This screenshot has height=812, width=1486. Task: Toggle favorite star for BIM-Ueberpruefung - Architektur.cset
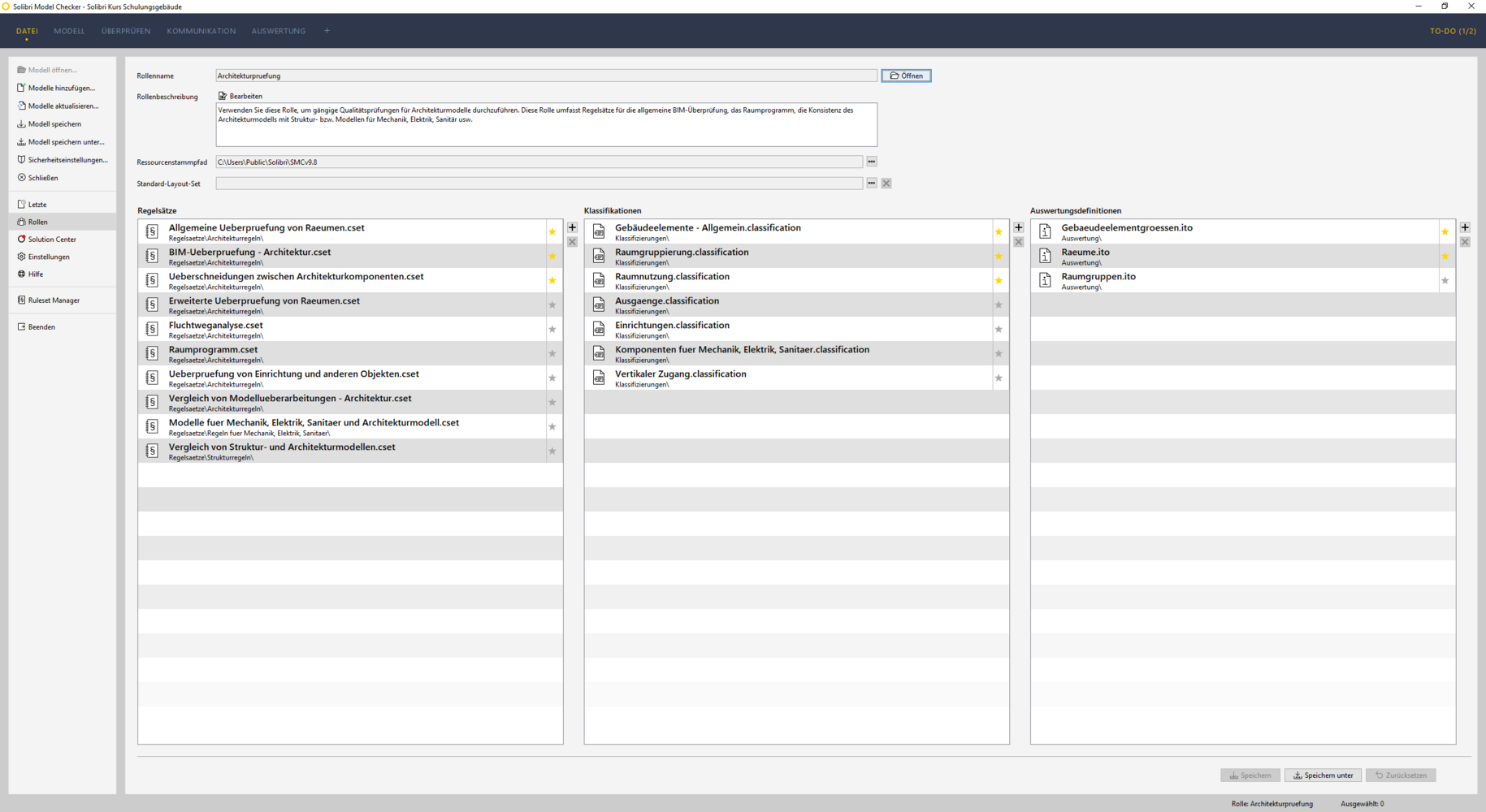click(552, 257)
